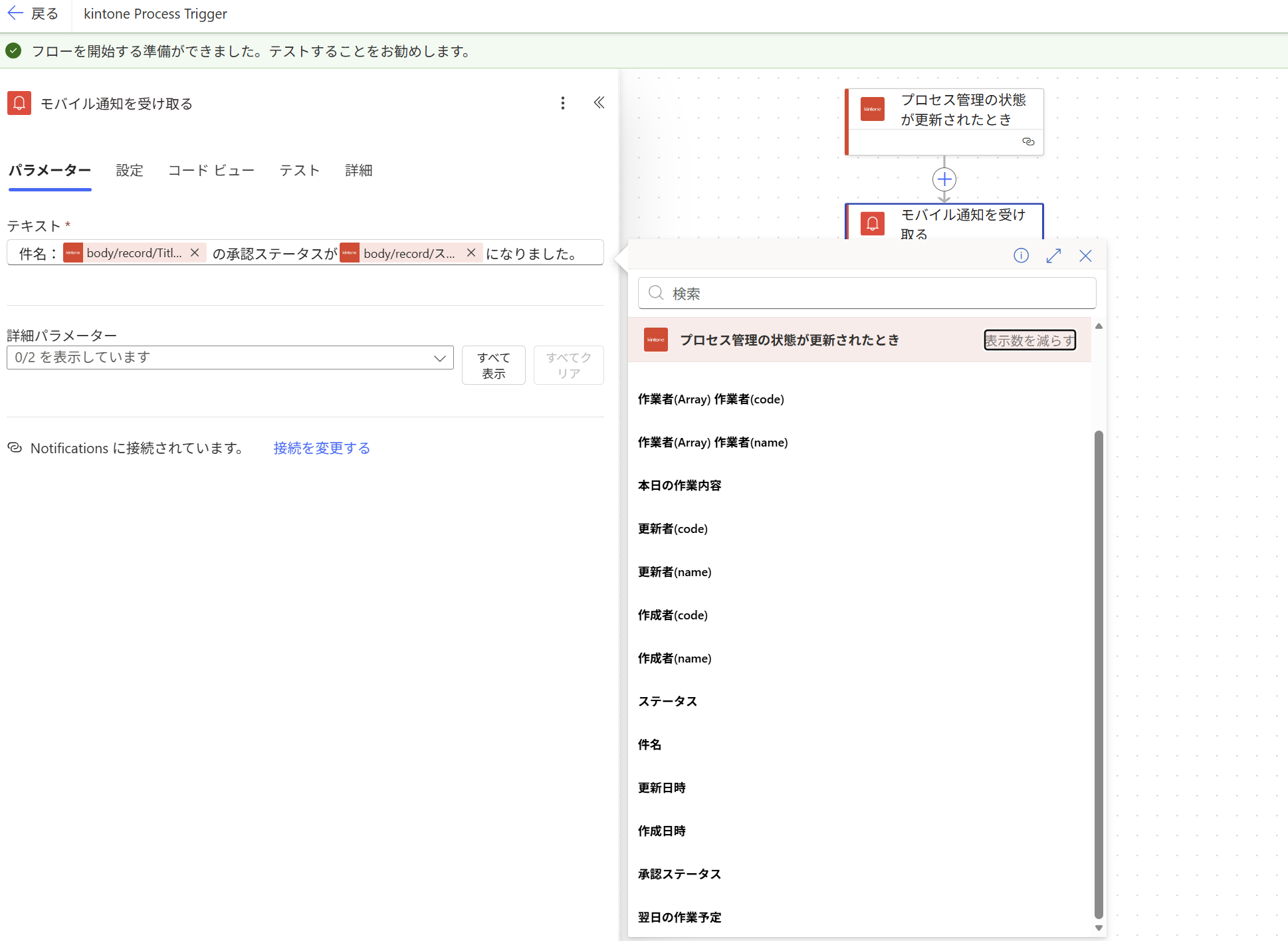Screen dimensions: 1288x941
Task: Open the コード ビュー tab
Action: (x=211, y=170)
